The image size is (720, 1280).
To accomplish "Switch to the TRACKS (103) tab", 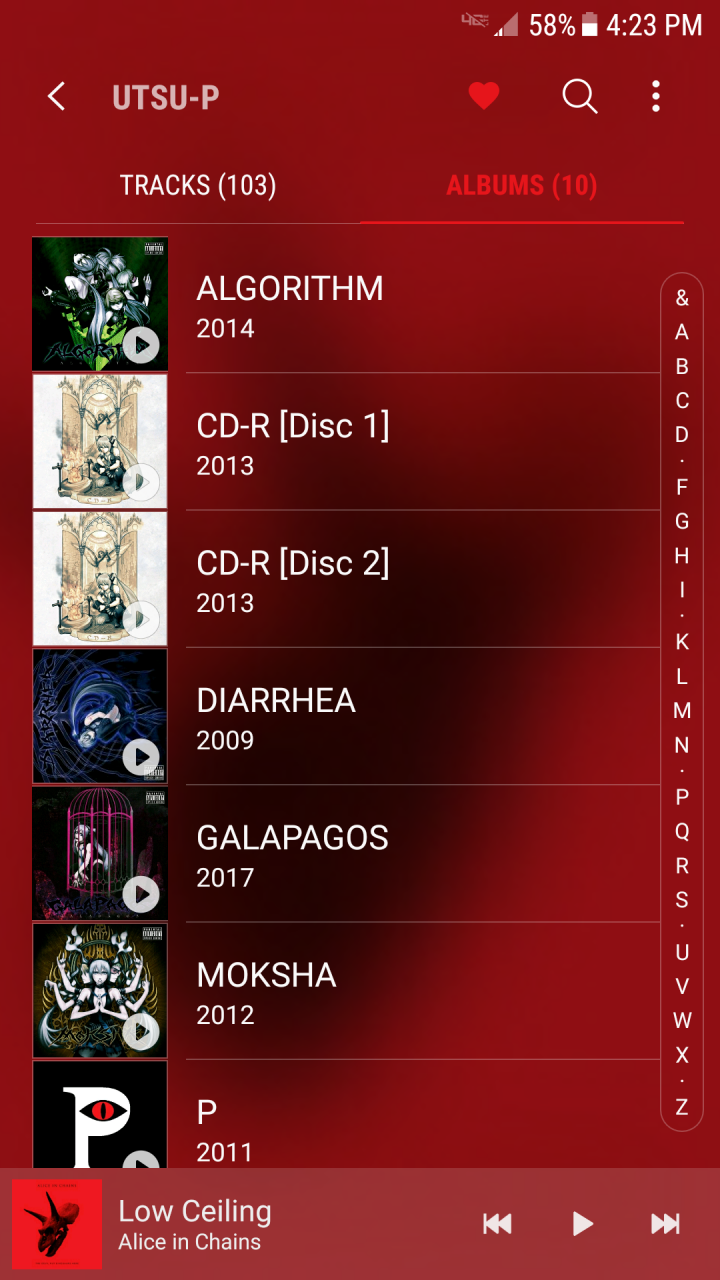I will 198,185.
